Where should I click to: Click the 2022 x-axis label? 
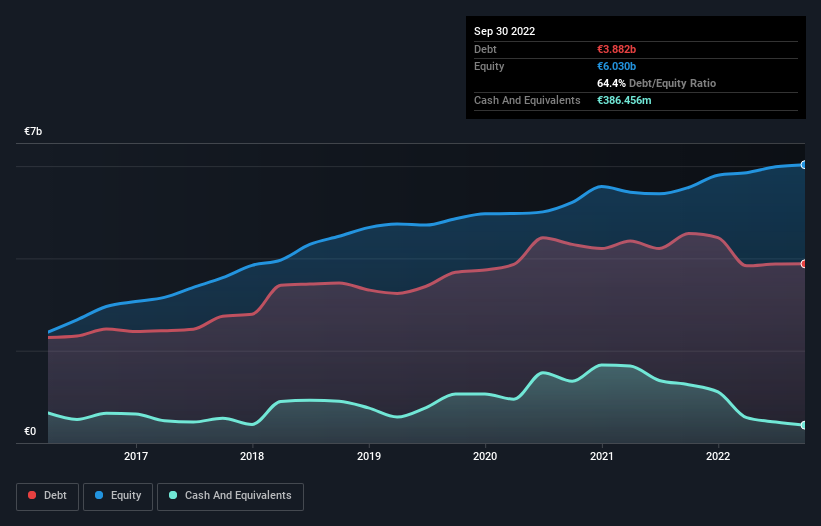pyautogui.click(x=718, y=456)
